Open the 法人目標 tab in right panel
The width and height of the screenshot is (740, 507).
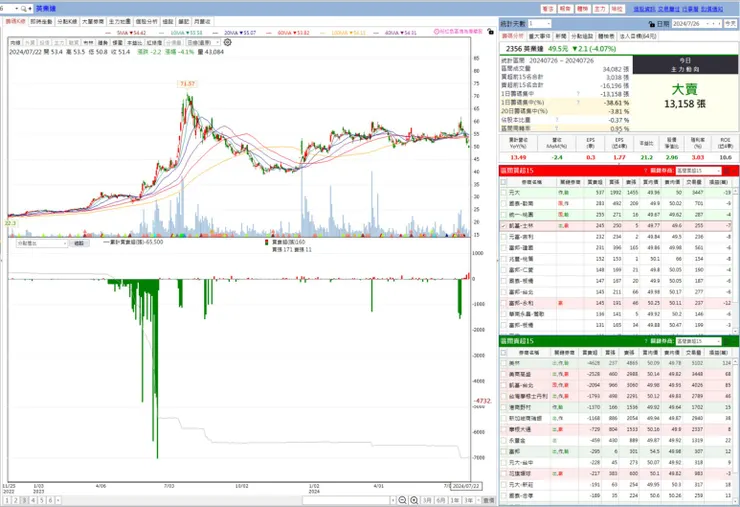point(638,36)
